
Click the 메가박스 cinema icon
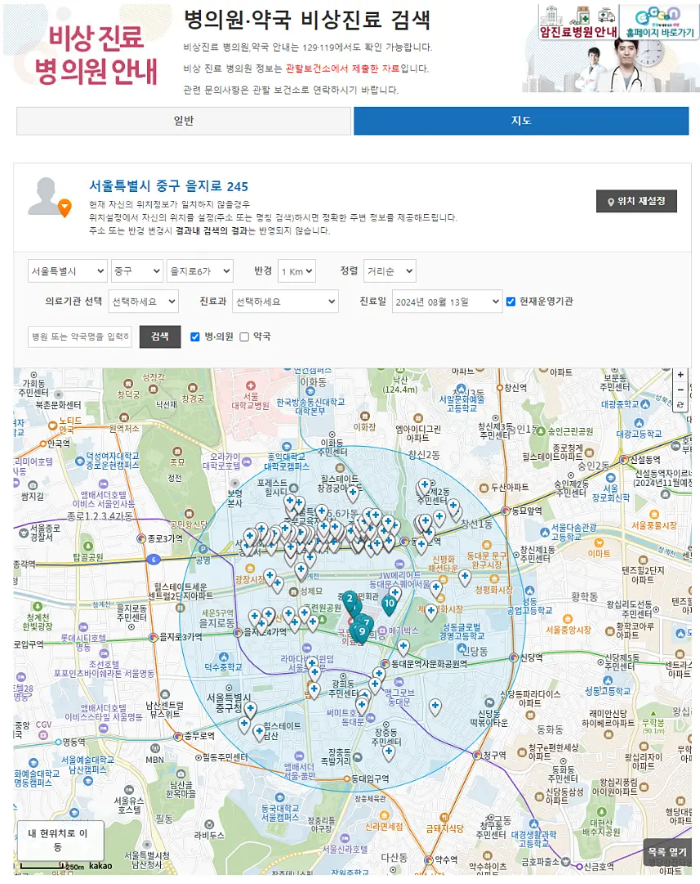point(382,630)
